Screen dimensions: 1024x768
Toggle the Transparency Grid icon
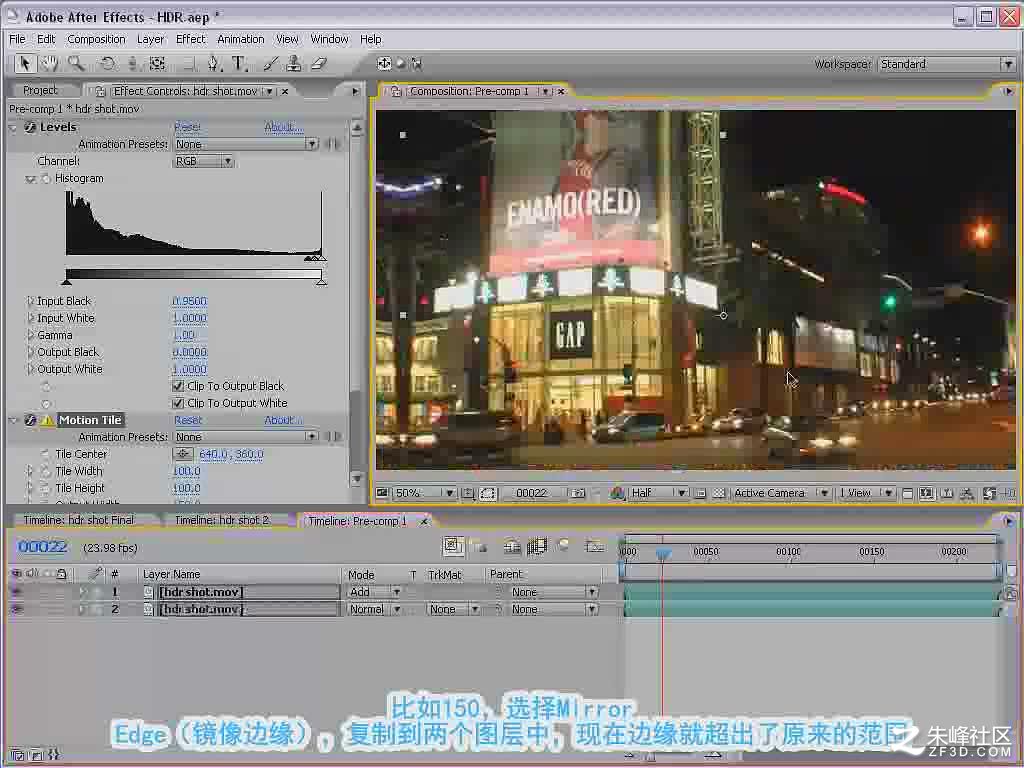pyautogui.click(x=718, y=494)
